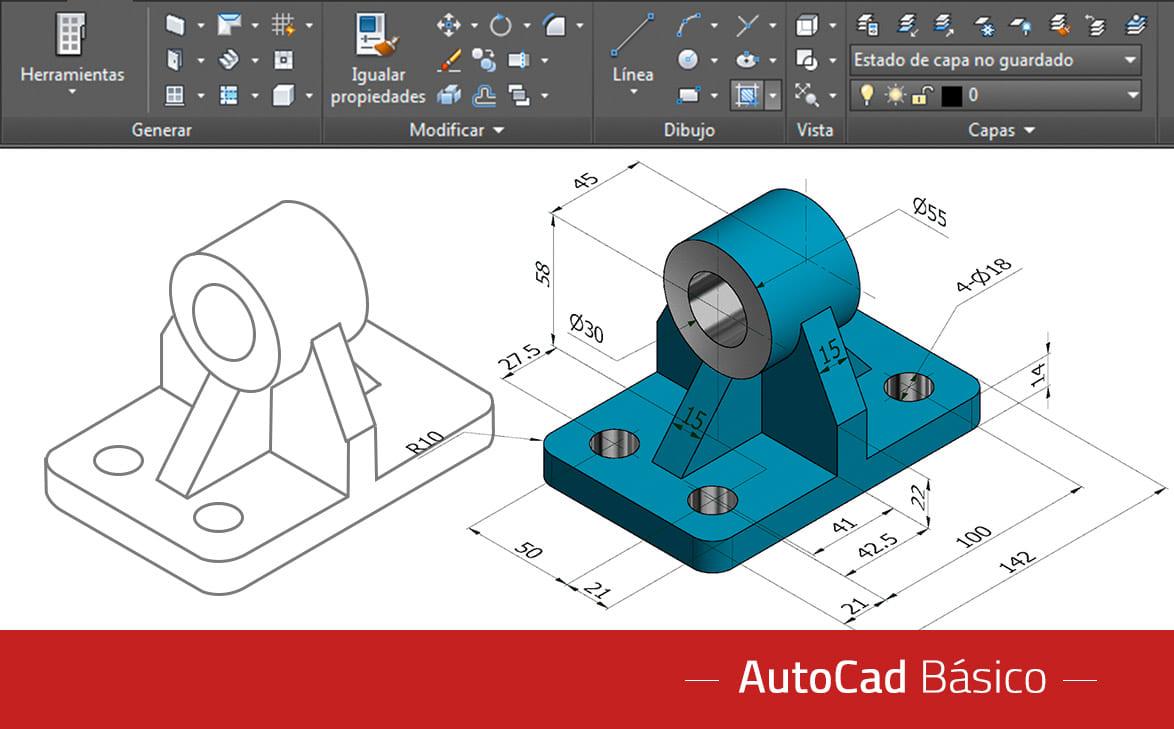Viewport: 1174px width, 729px height.
Task: Select the Línea drawing tool
Action: (x=633, y=35)
